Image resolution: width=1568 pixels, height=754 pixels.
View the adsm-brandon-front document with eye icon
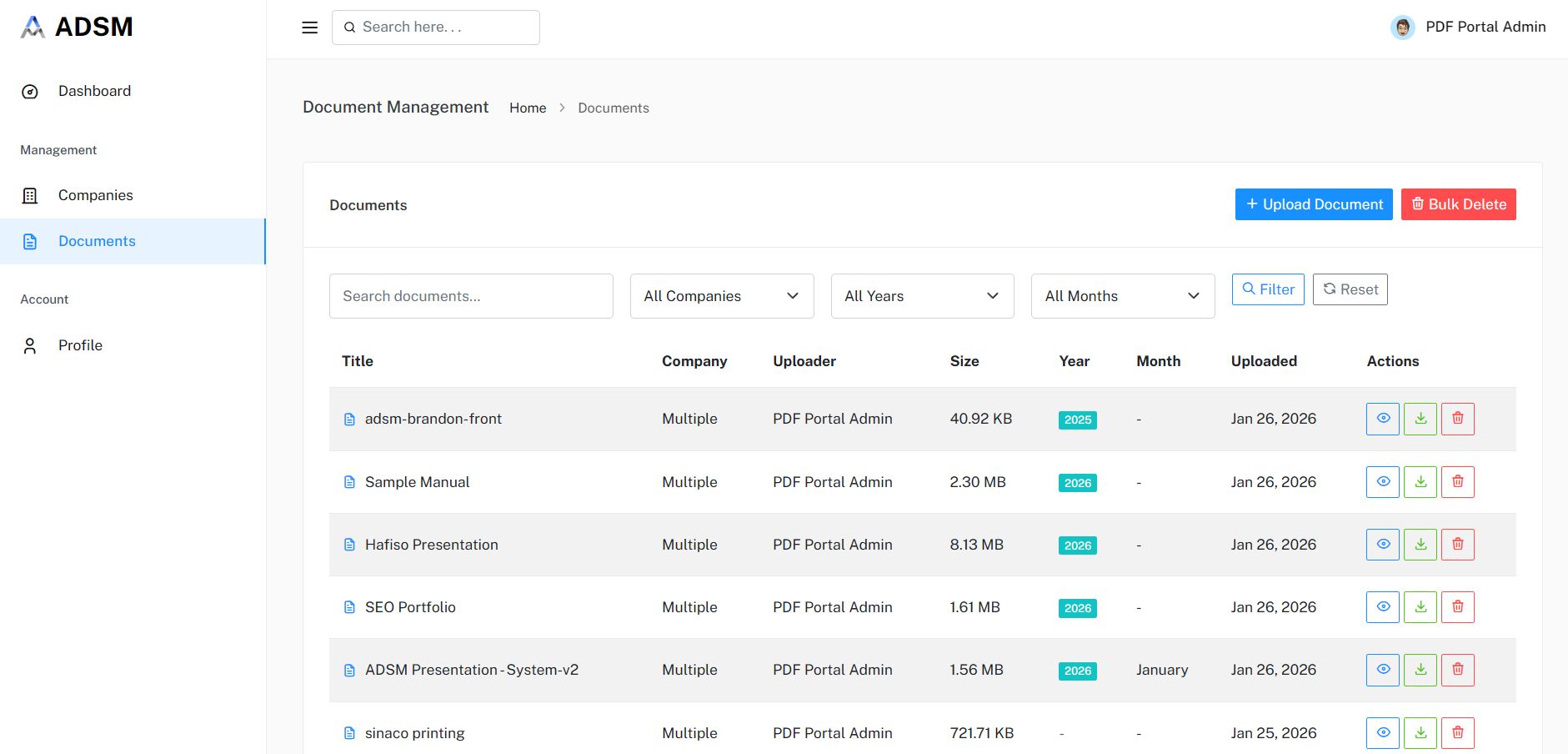(1382, 419)
